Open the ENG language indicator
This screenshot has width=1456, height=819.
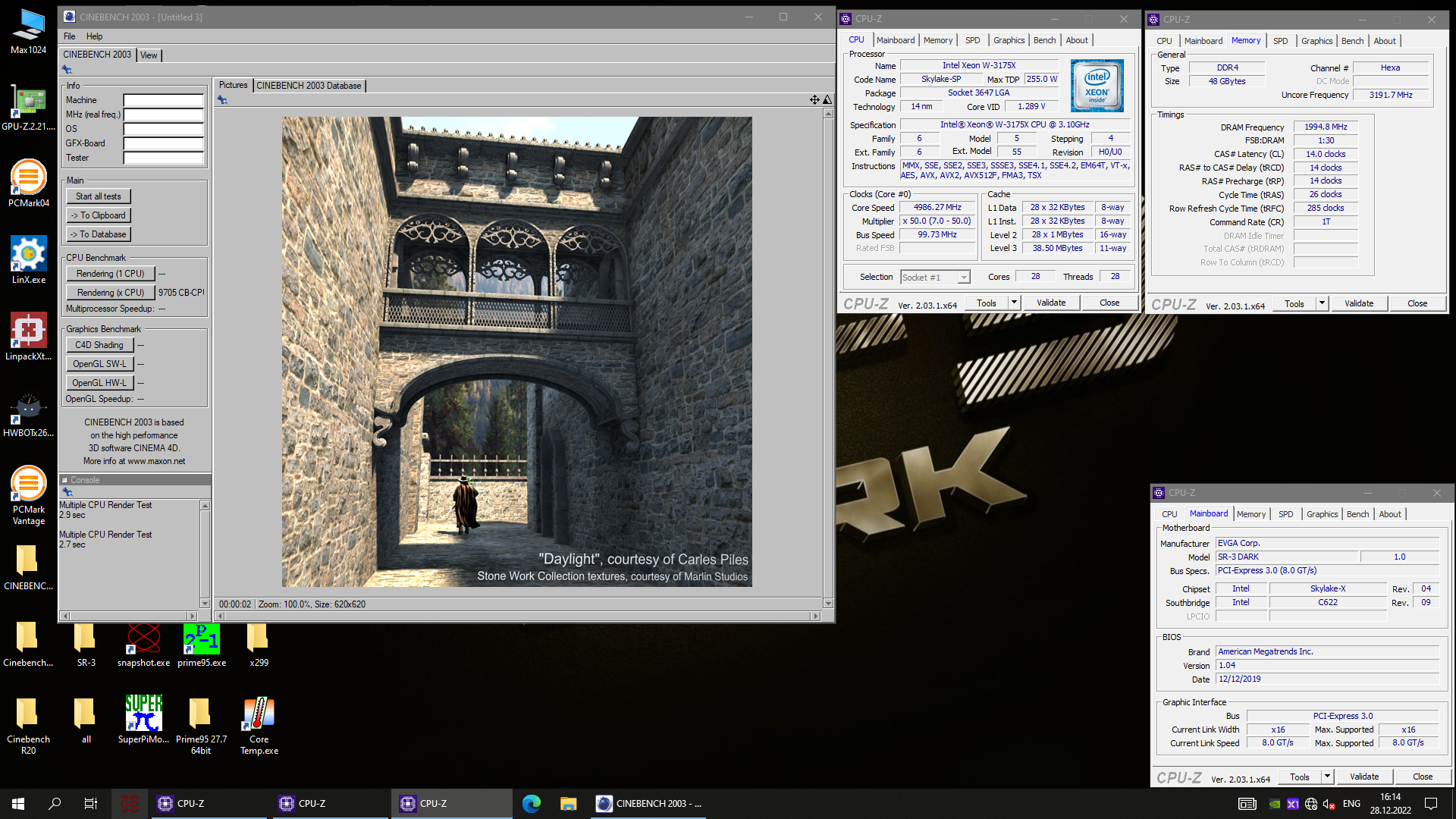(1351, 804)
